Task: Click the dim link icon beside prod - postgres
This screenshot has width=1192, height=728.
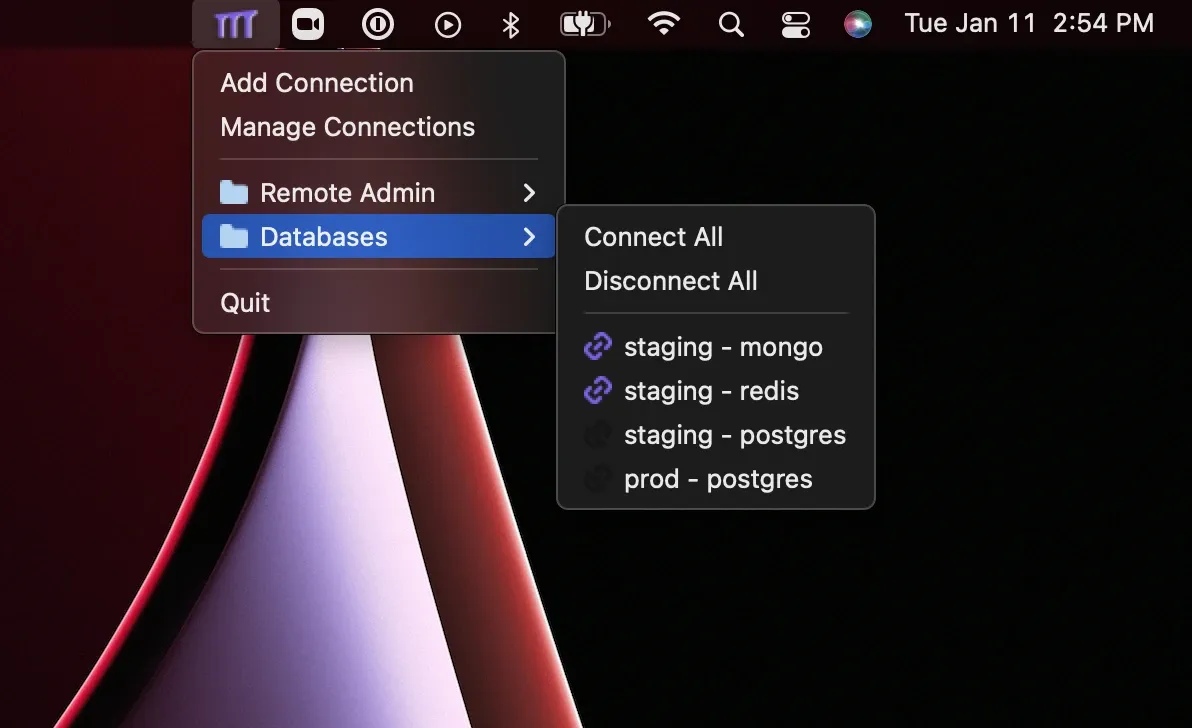Action: coord(598,478)
